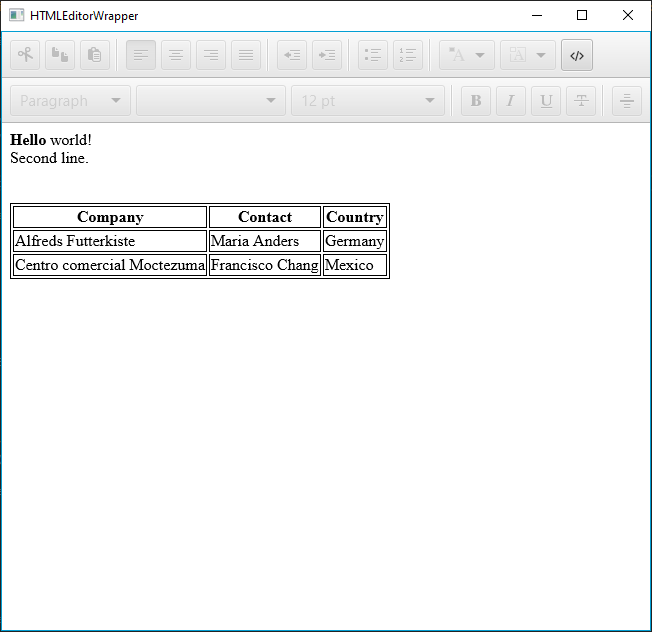
Task: Insert a horizontal rule
Action: click(x=627, y=101)
